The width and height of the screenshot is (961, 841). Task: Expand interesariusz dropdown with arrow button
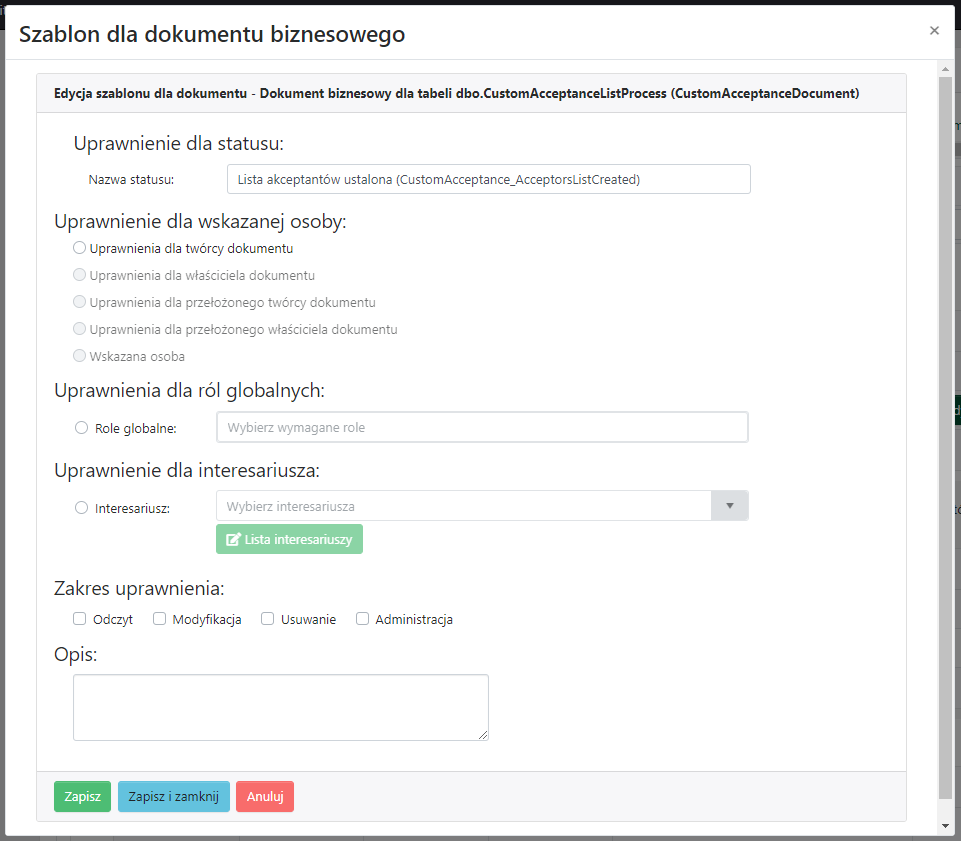[729, 506]
